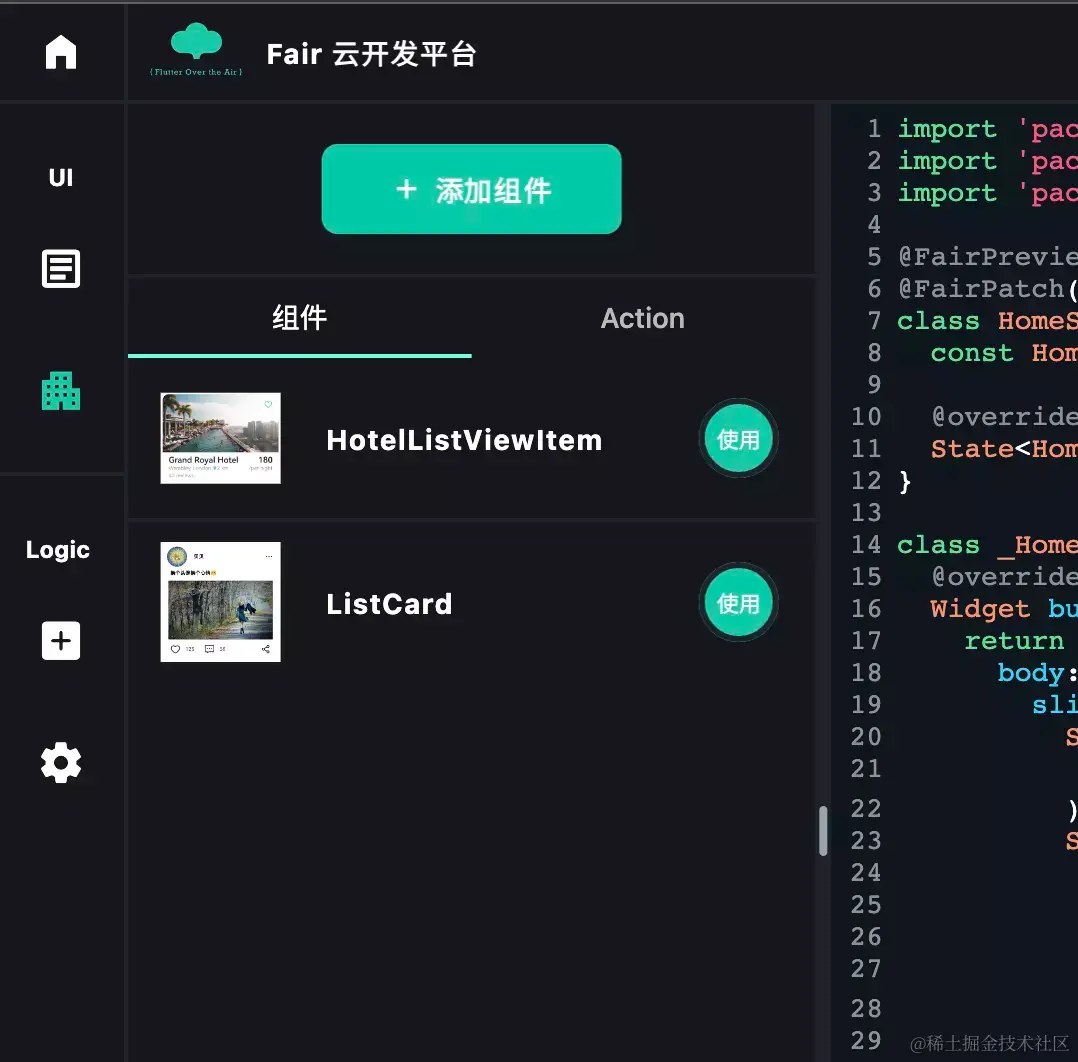Viewport: 1078px width, 1062px height.
Task: Open the document layout icon under UI
Action: click(60, 269)
